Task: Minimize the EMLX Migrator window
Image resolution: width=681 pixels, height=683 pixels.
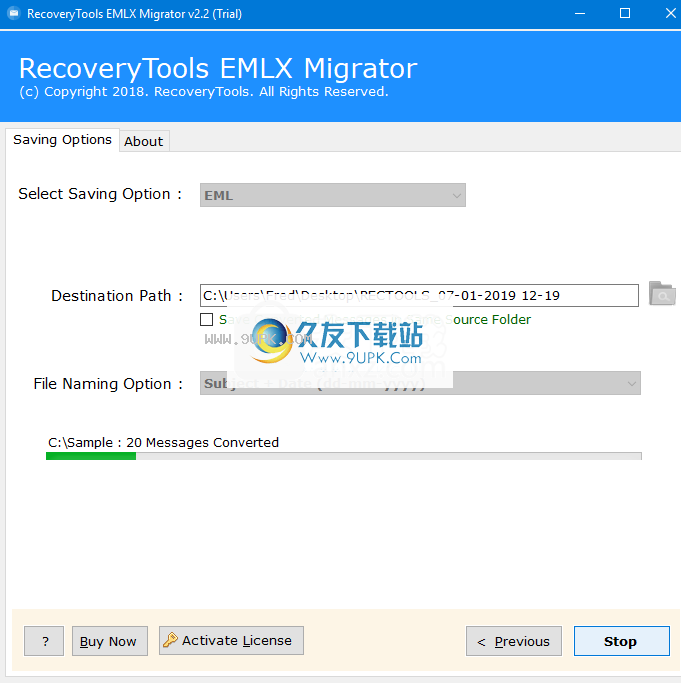Action: 580,14
